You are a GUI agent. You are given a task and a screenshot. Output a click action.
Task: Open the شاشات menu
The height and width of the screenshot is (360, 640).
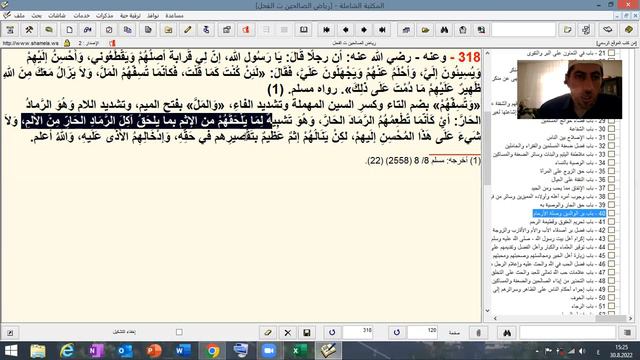coord(57,16)
